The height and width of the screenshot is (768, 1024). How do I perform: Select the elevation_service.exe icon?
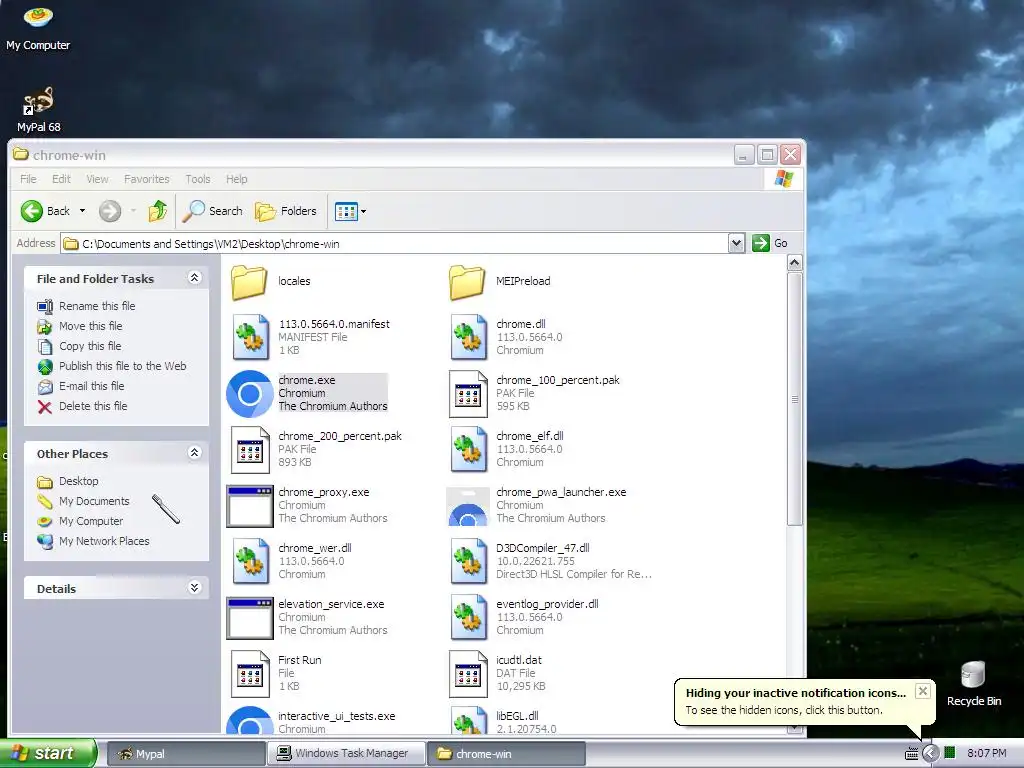(x=249, y=618)
